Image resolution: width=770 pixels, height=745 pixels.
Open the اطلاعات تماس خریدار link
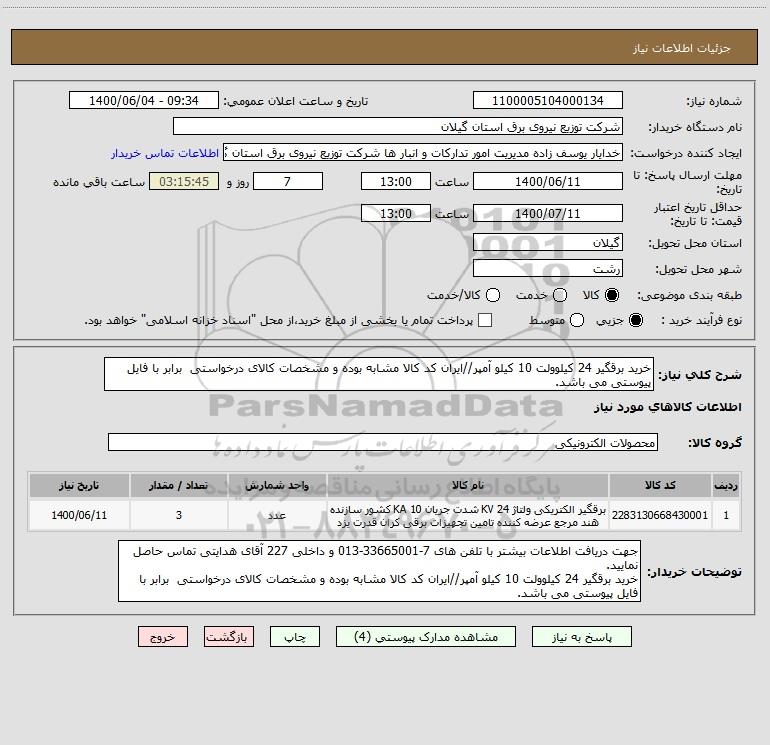[x=165, y=153]
